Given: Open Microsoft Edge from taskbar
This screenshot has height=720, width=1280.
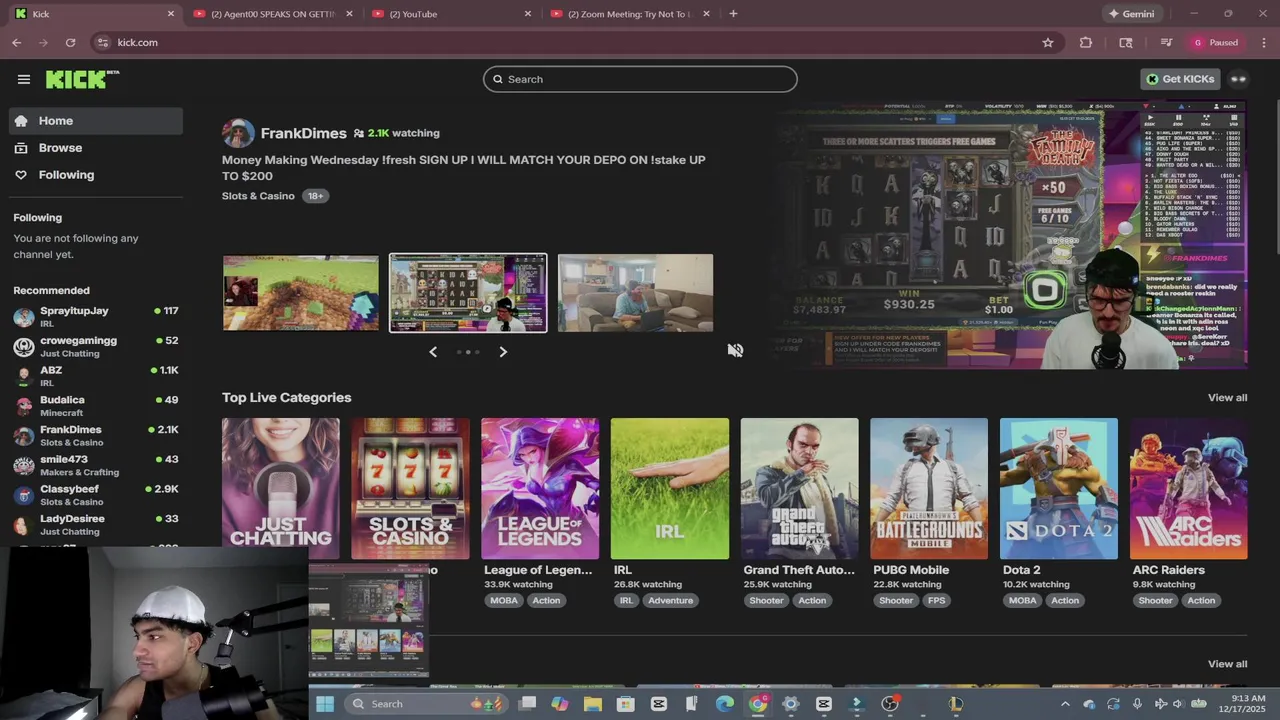Looking at the screenshot, I should 725,704.
